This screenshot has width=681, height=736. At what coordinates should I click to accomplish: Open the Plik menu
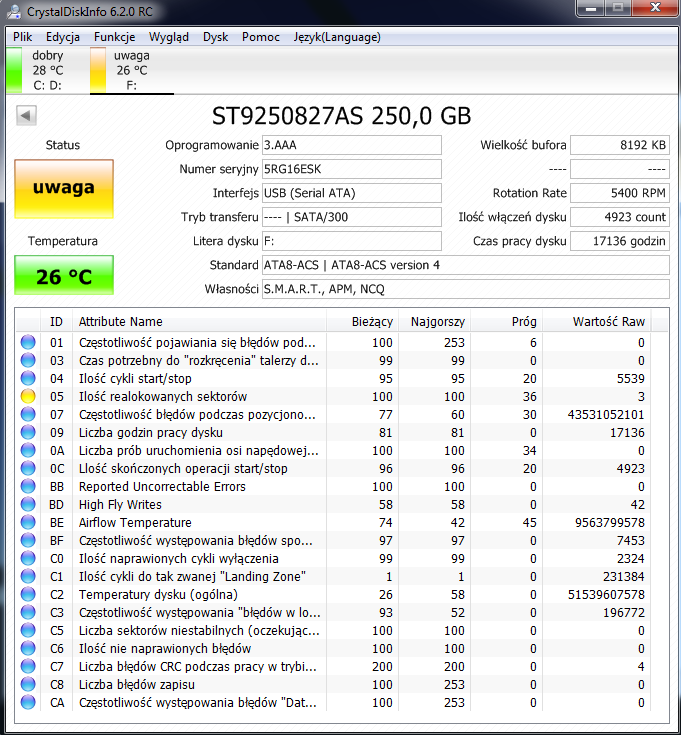tap(23, 37)
